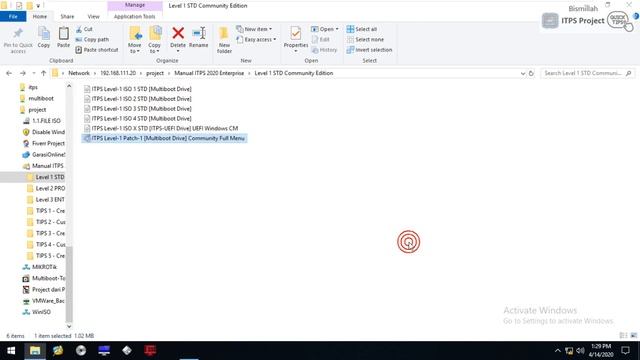Switch to large icons view in status bar
The image size is (640, 360).
pyautogui.click(x=634, y=336)
